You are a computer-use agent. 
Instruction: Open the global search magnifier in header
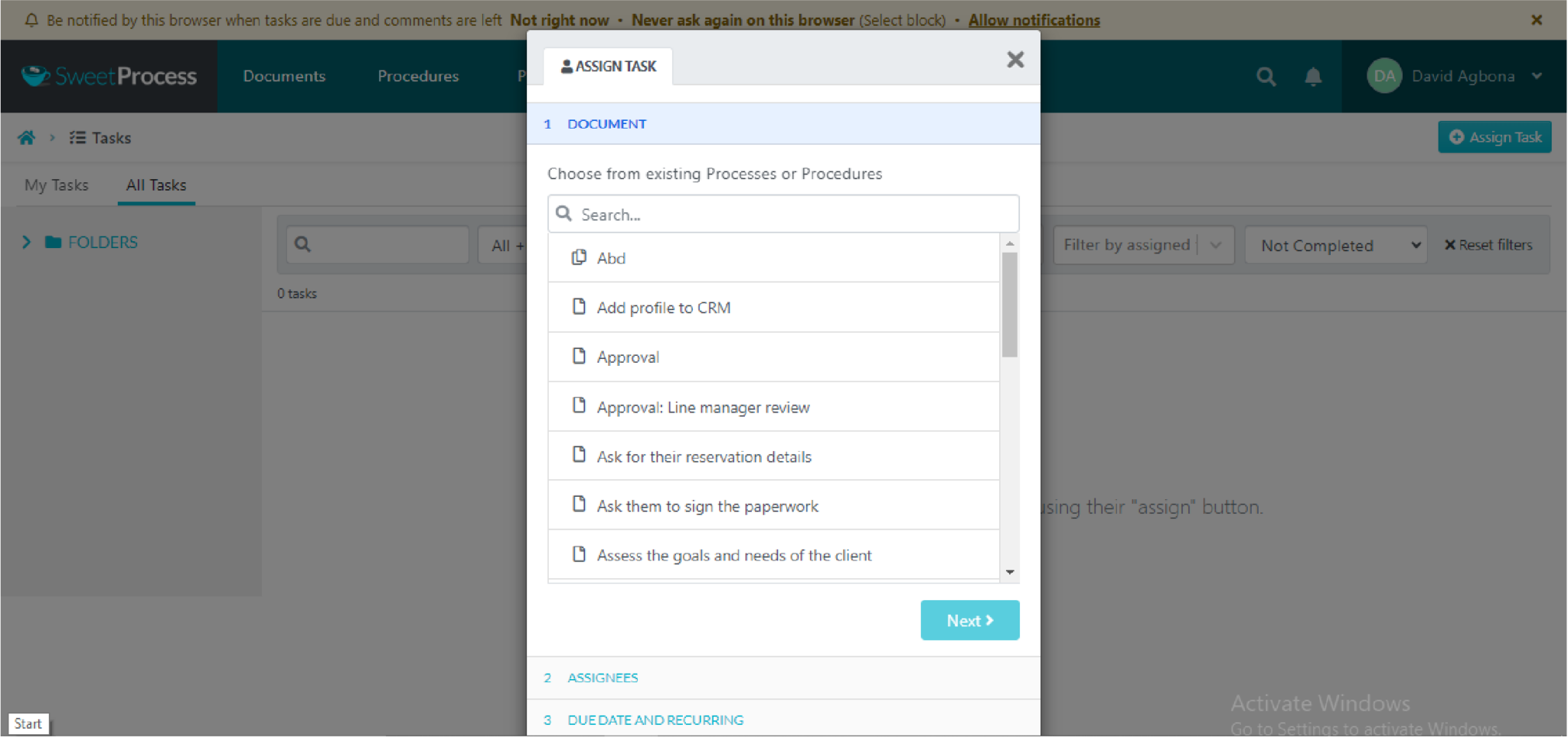pyautogui.click(x=1266, y=77)
